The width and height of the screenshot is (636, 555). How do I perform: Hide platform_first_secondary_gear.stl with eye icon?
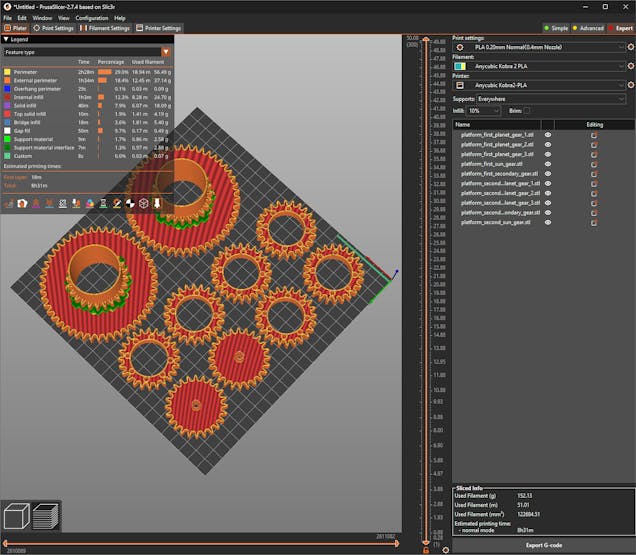[548, 174]
